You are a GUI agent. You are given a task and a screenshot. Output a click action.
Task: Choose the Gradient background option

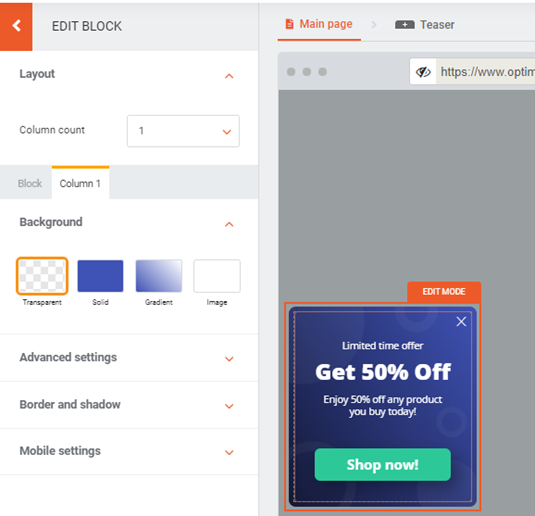(159, 276)
